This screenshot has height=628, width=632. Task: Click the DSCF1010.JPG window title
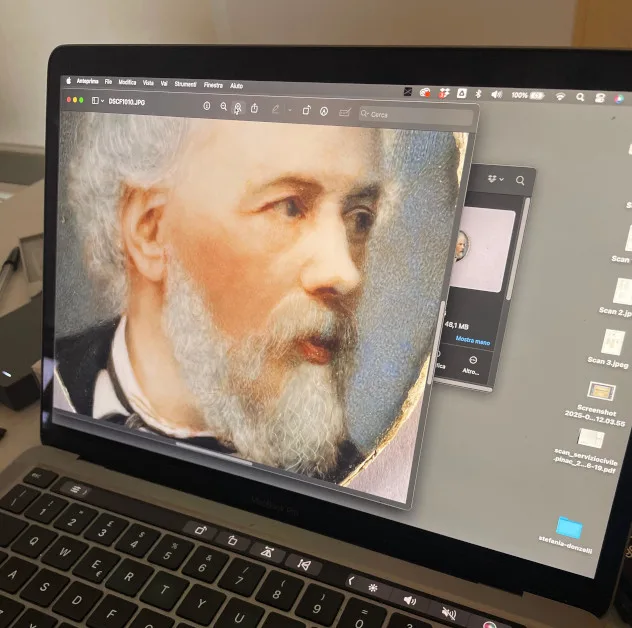(127, 102)
